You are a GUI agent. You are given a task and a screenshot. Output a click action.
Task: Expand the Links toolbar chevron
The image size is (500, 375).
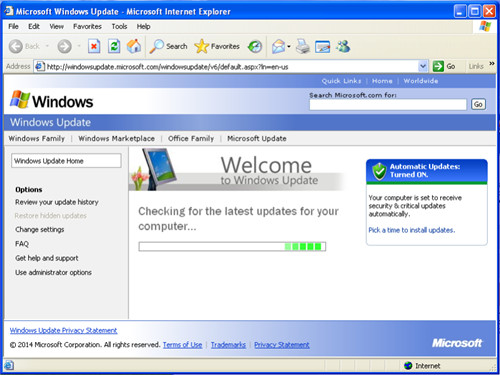(x=492, y=63)
